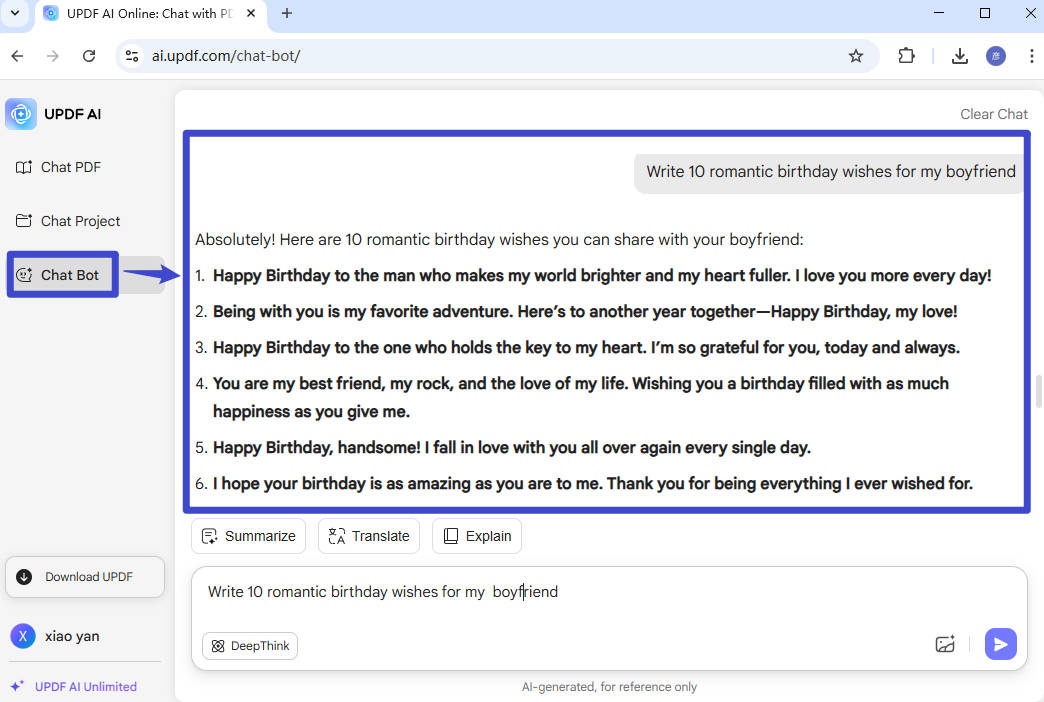
Task: Click the user message bubble about birthday wishes
Action: [830, 172]
